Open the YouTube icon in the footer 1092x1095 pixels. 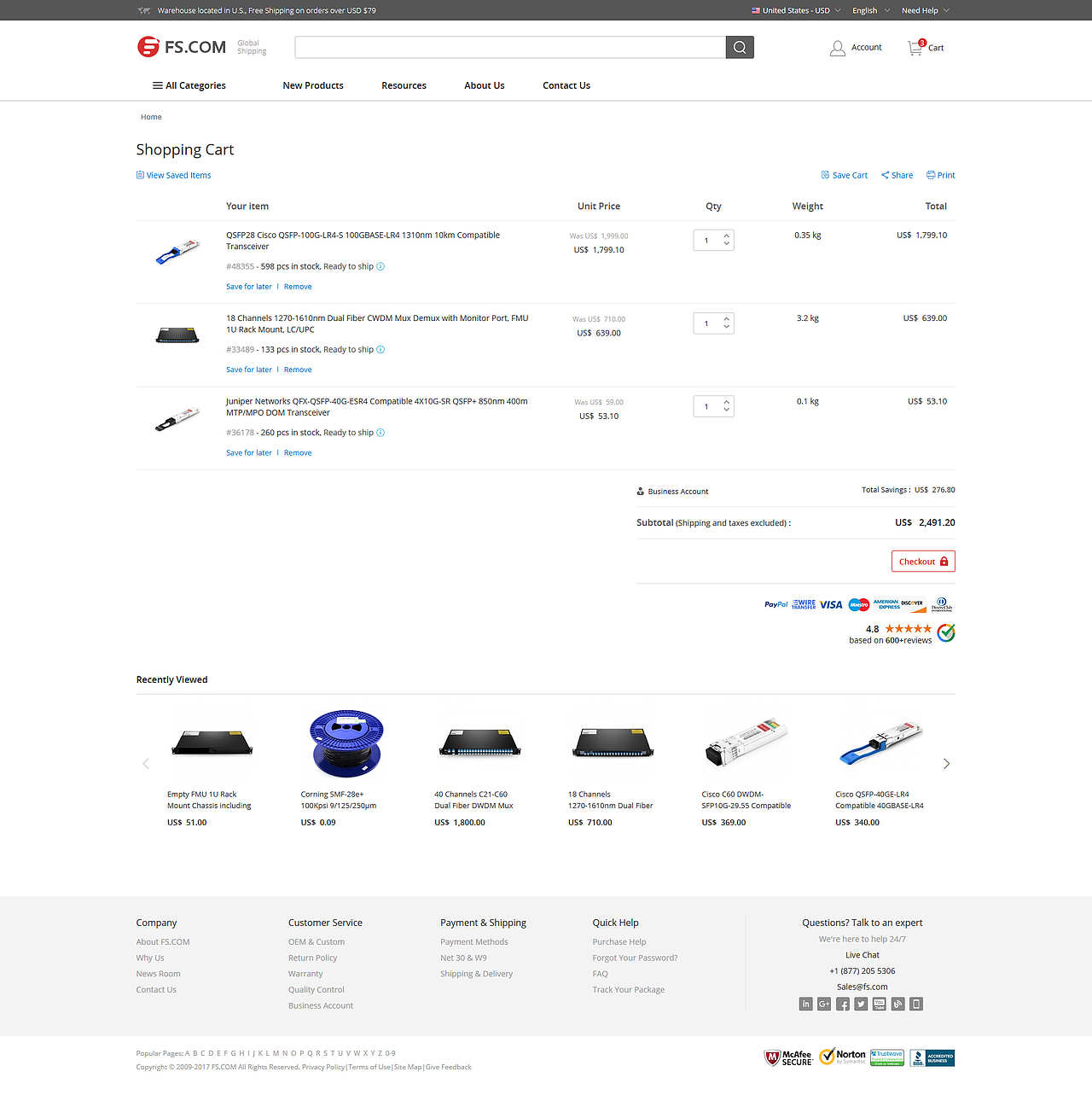[879, 1005]
